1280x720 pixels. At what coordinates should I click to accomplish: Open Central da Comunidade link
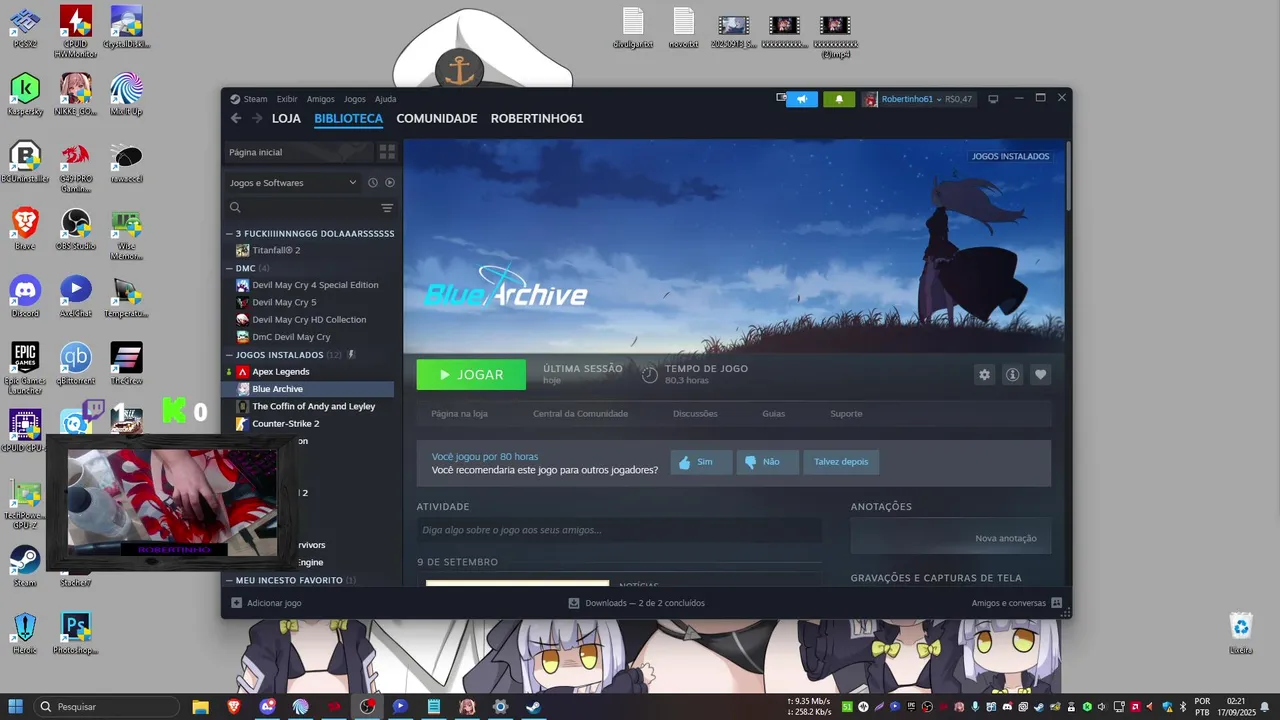pos(580,414)
